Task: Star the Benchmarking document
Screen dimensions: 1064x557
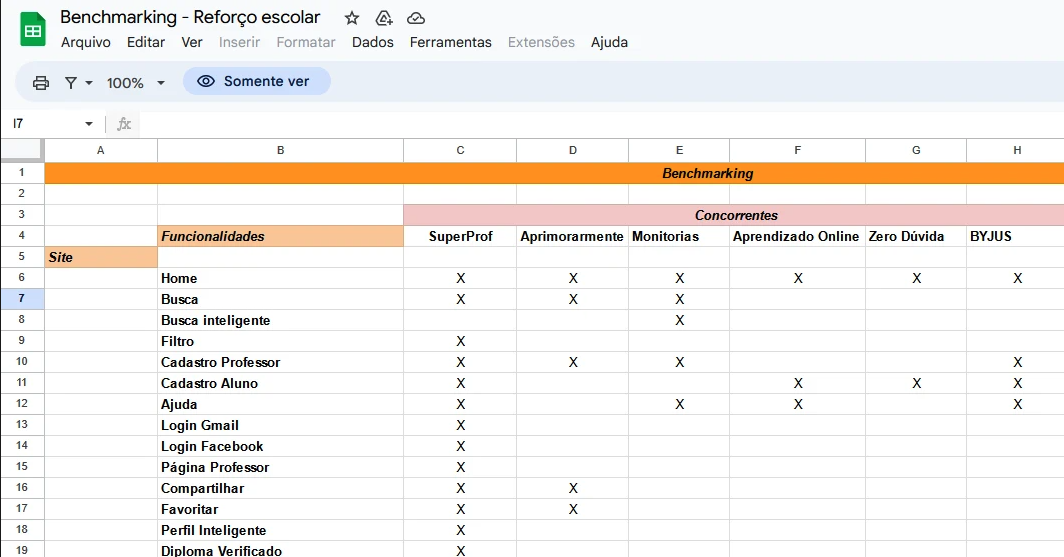Action: (352, 18)
